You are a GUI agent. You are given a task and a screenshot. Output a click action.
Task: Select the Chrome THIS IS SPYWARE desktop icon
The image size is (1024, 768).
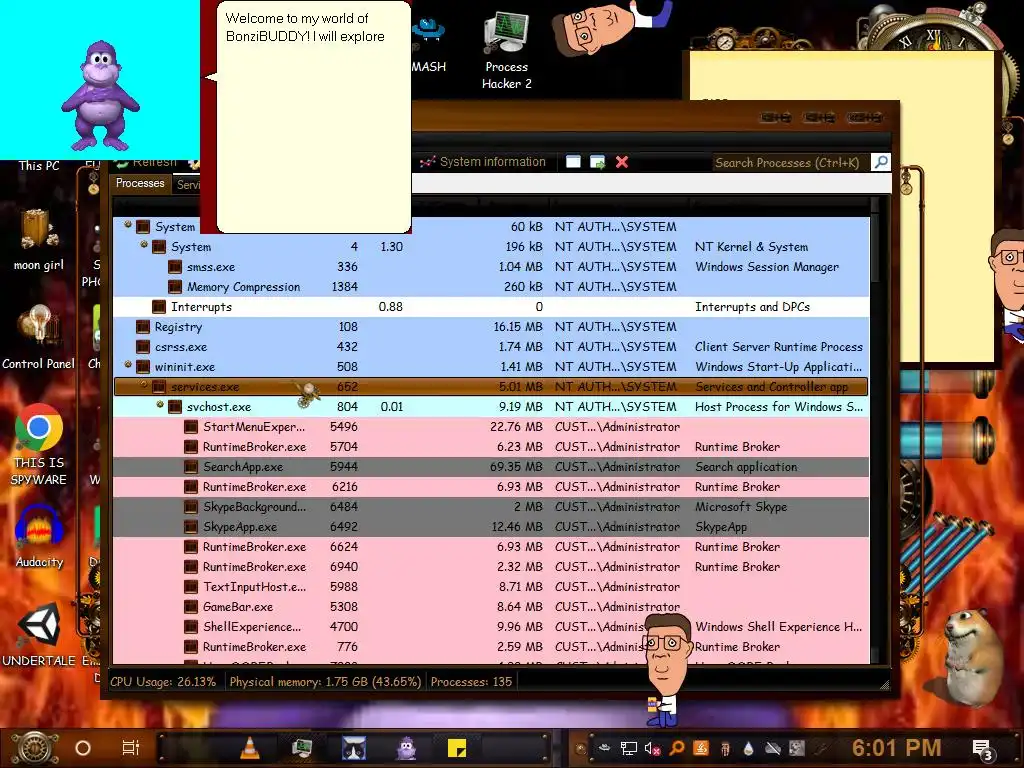pos(39,445)
